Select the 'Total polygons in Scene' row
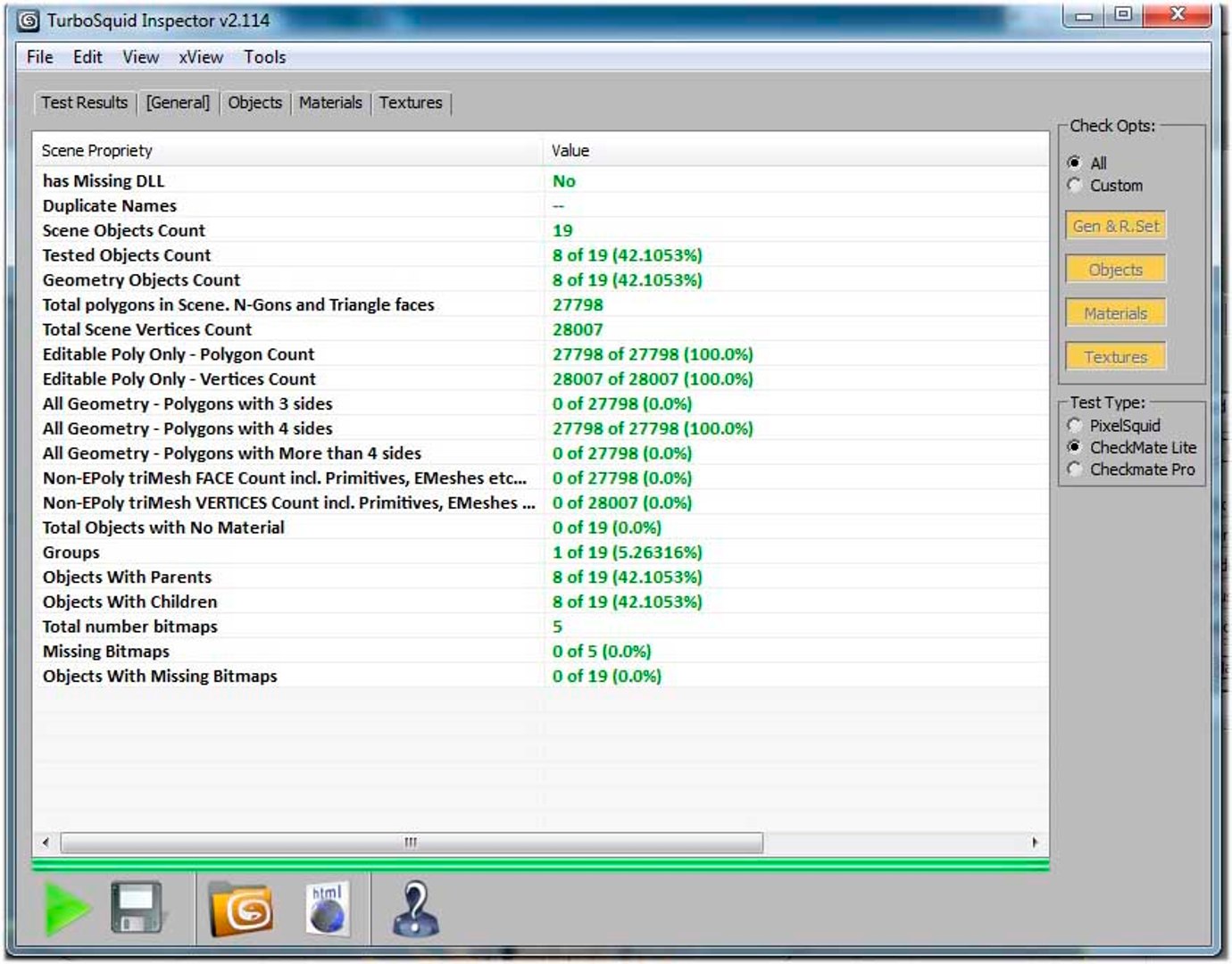 click(x=541, y=305)
